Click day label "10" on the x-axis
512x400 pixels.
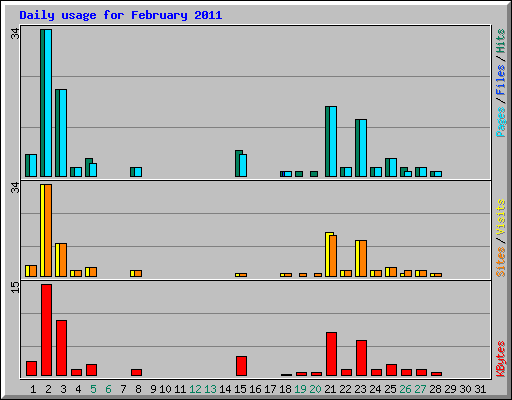pyautogui.click(x=165, y=389)
